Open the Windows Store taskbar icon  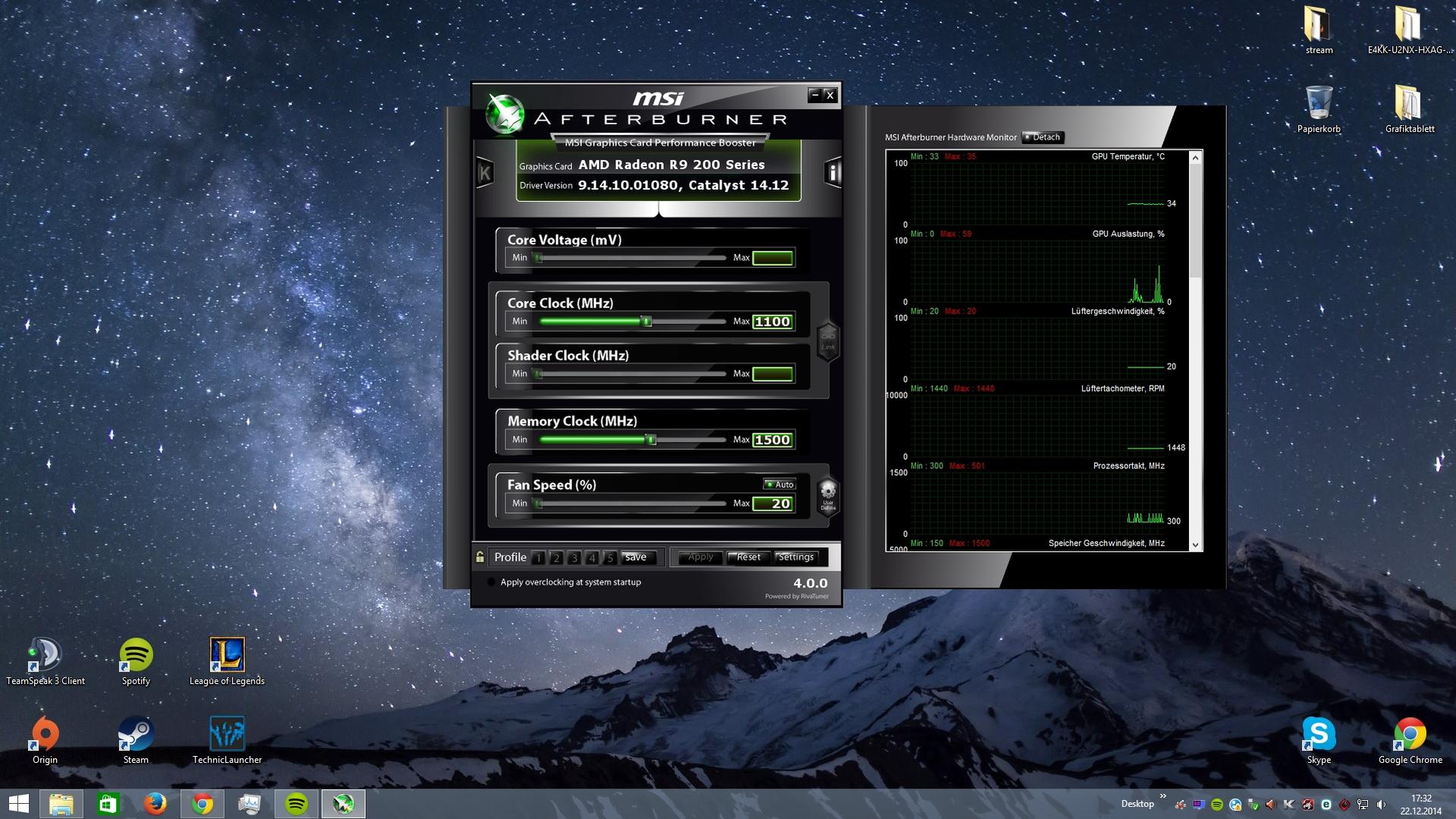[108, 804]
